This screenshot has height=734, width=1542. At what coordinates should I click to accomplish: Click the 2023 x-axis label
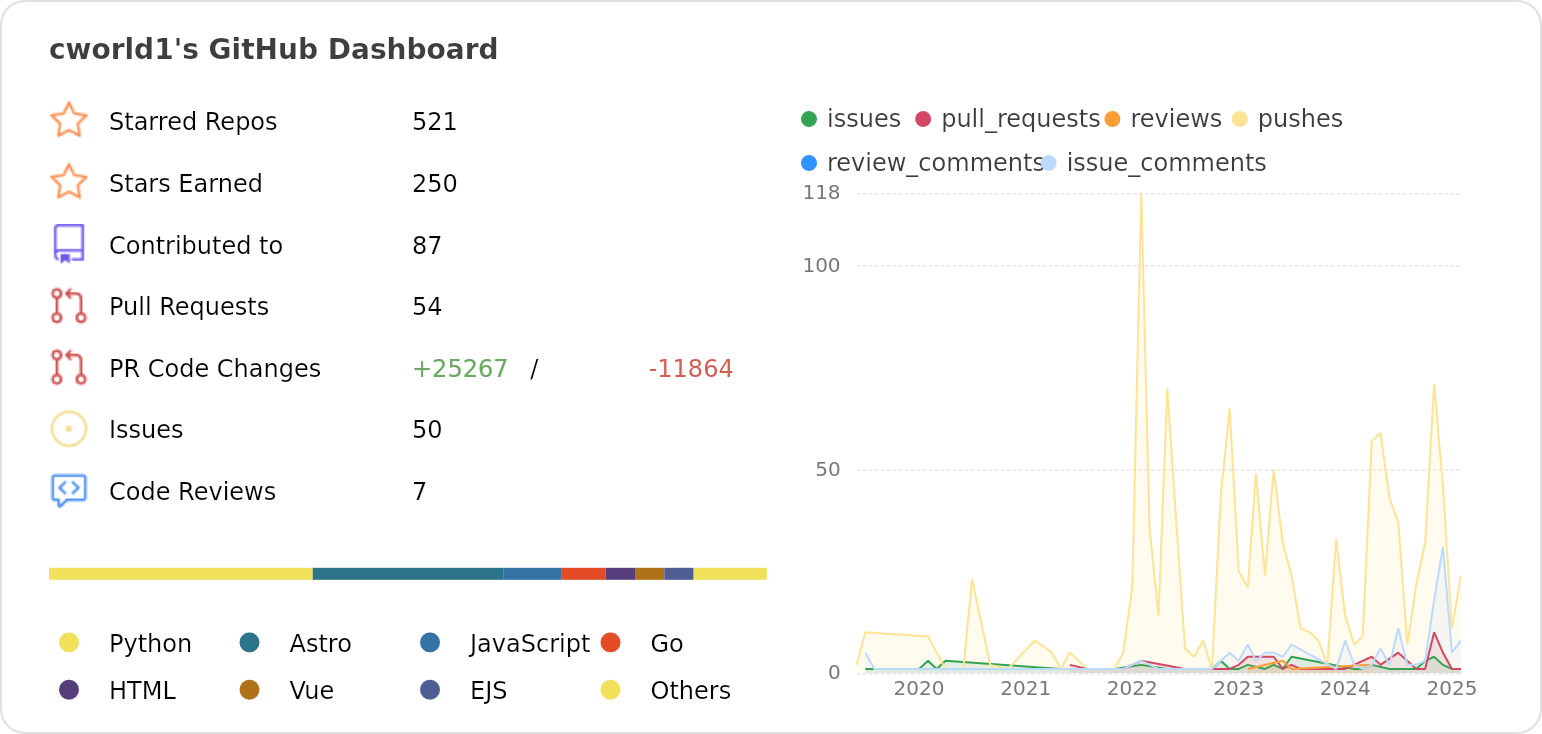[1238, 688]
